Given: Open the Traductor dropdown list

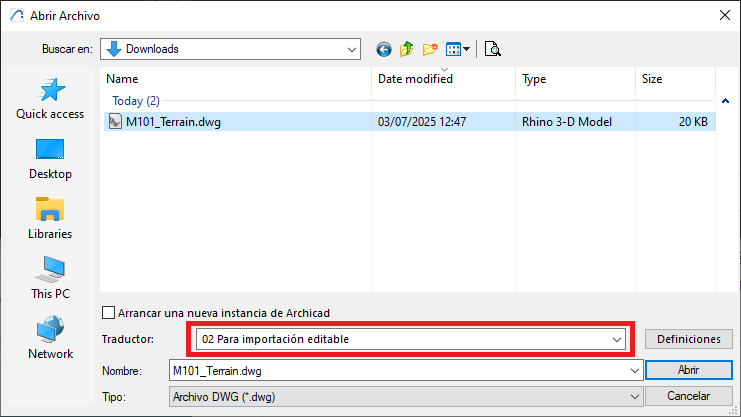Looking at the screenshot, I should pyautogui.click(x=616, y=340).
